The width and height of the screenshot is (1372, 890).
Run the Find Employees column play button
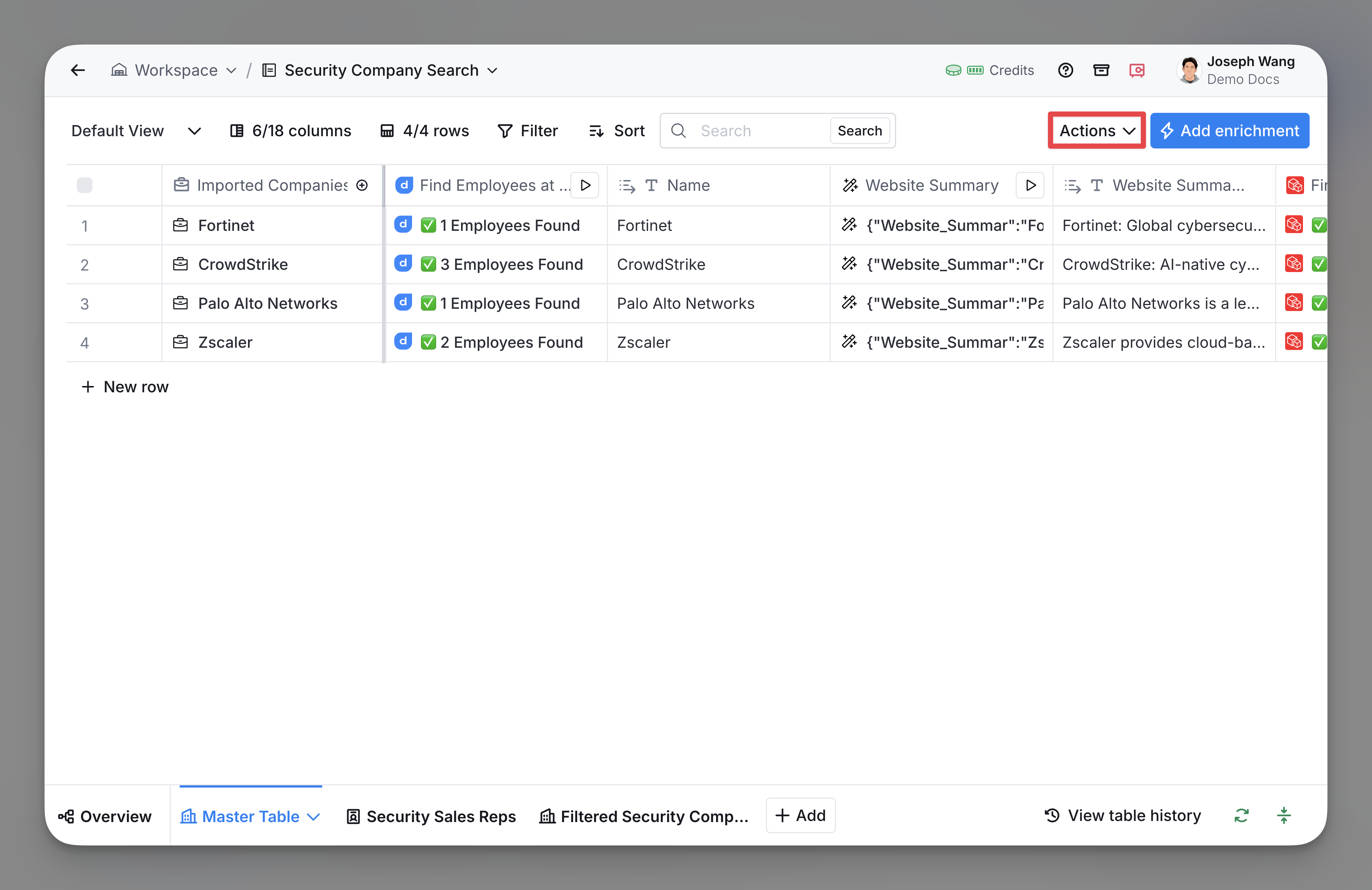[585, 185]
